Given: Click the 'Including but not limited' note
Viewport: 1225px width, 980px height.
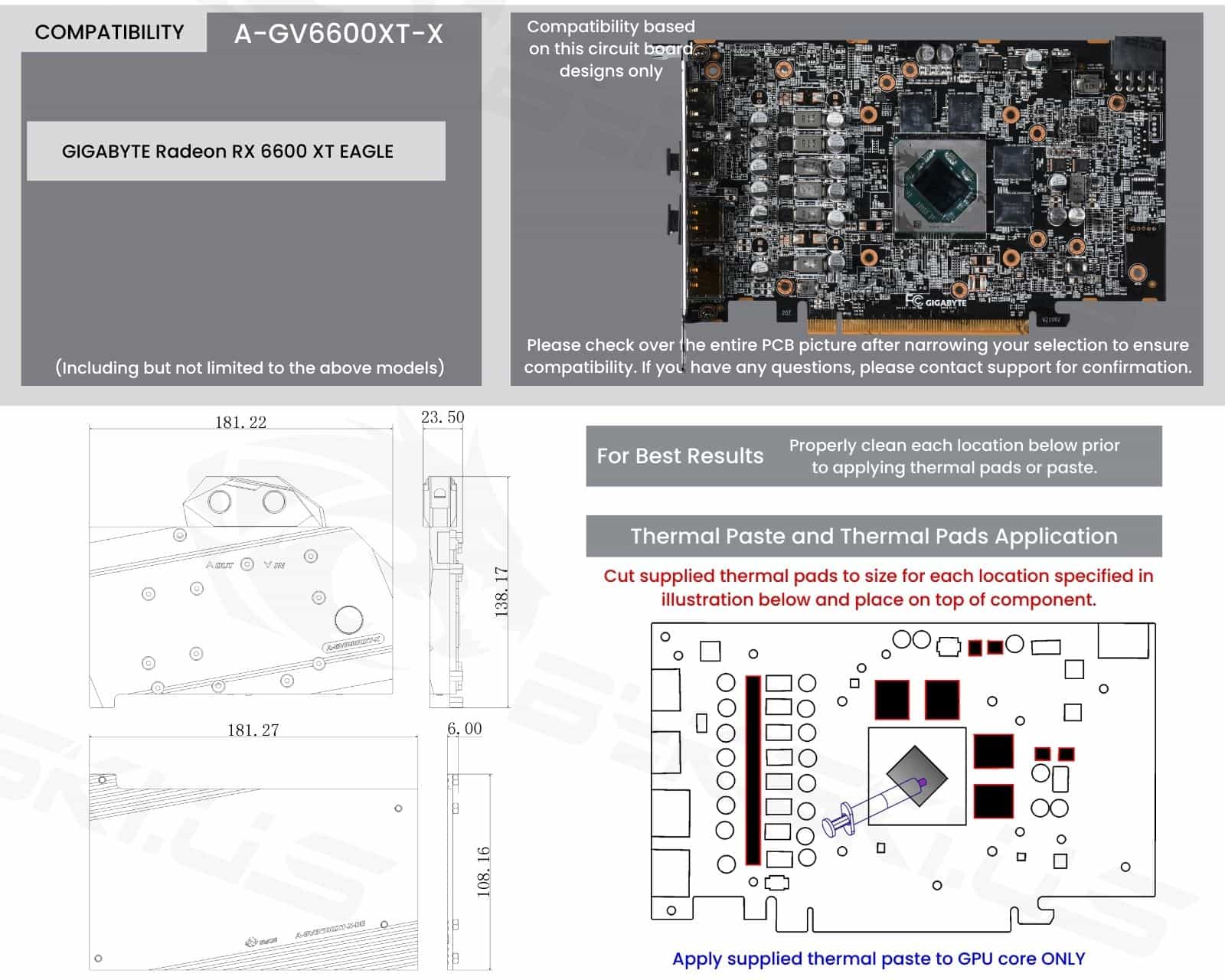Looking at the screenshot, I should [x=250, y=367].
